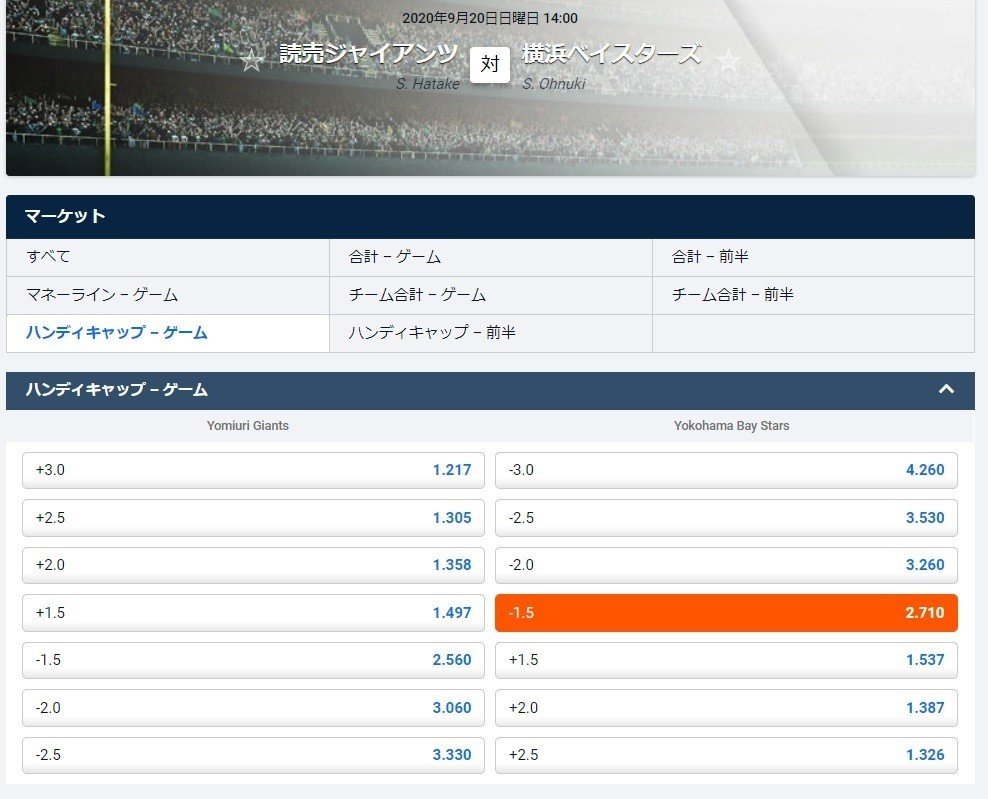Open the 合計 – 前半 market tab
Viewport: 988px width, 799px height.
[813, 257]
